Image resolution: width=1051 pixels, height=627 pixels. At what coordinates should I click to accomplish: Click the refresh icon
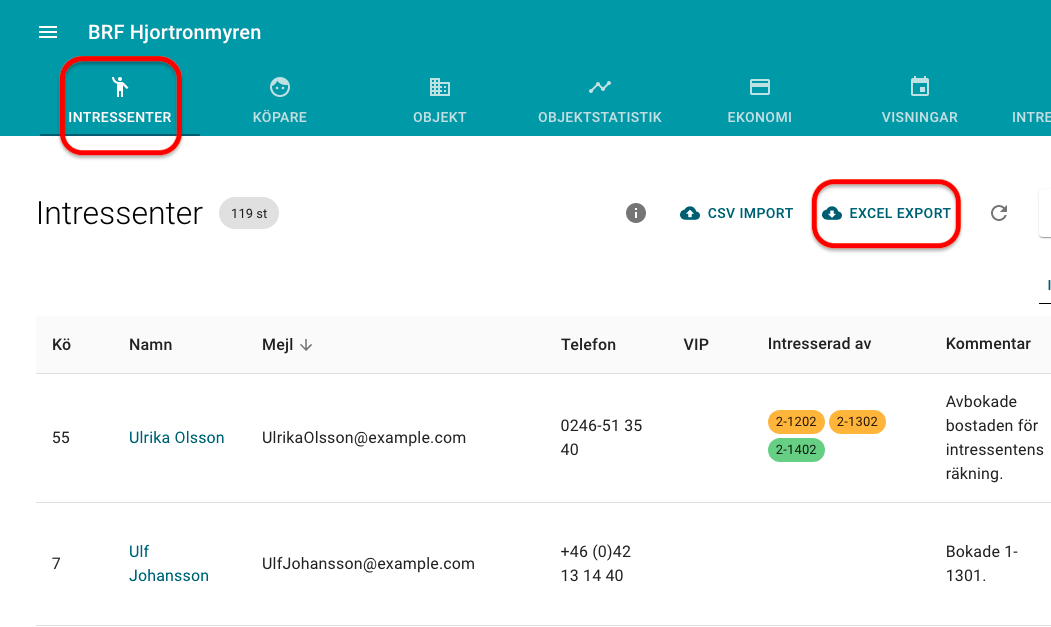click(x=998, y=213)
